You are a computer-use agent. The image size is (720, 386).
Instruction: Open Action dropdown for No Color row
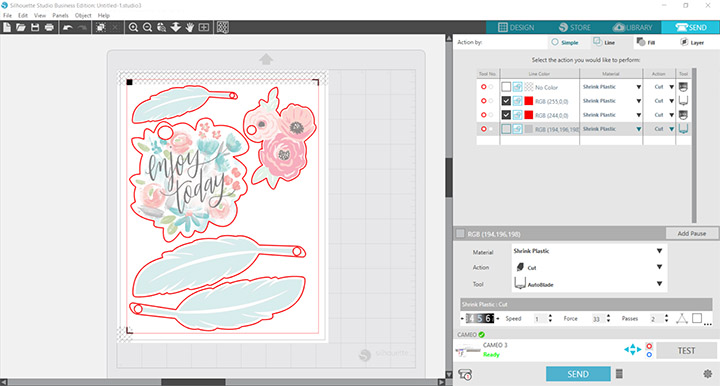click(671, 87)
